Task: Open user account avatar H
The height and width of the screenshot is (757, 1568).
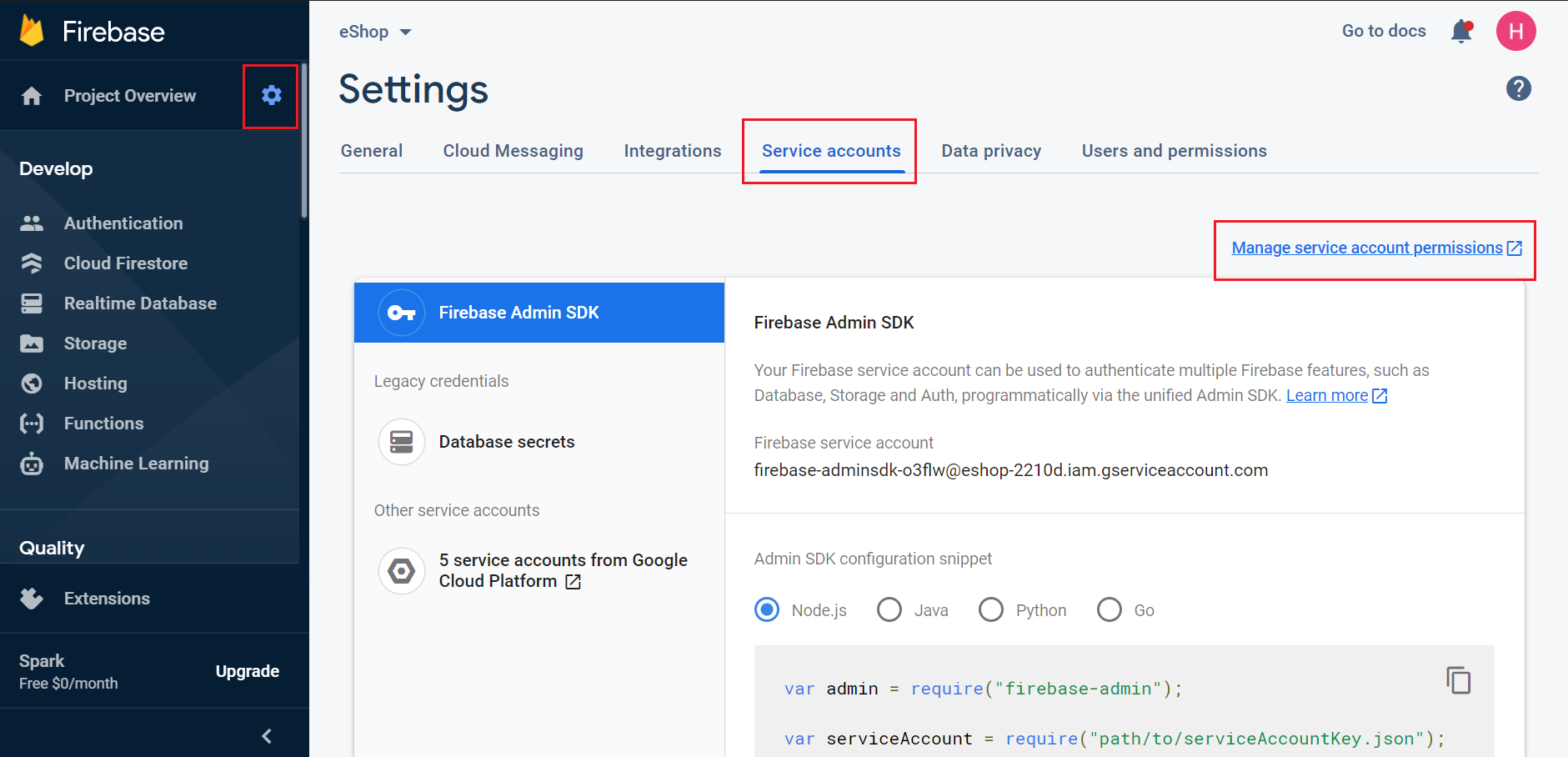Action: (1515, 32)
